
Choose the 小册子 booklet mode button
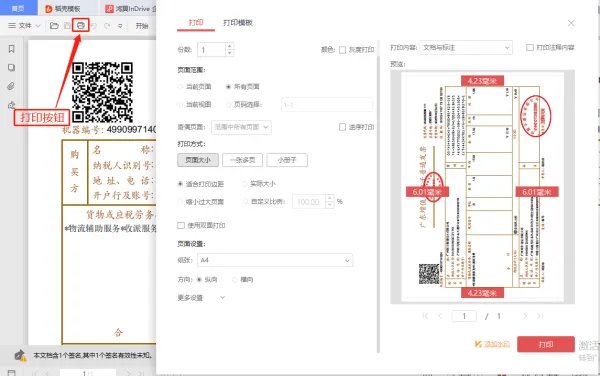287,160
